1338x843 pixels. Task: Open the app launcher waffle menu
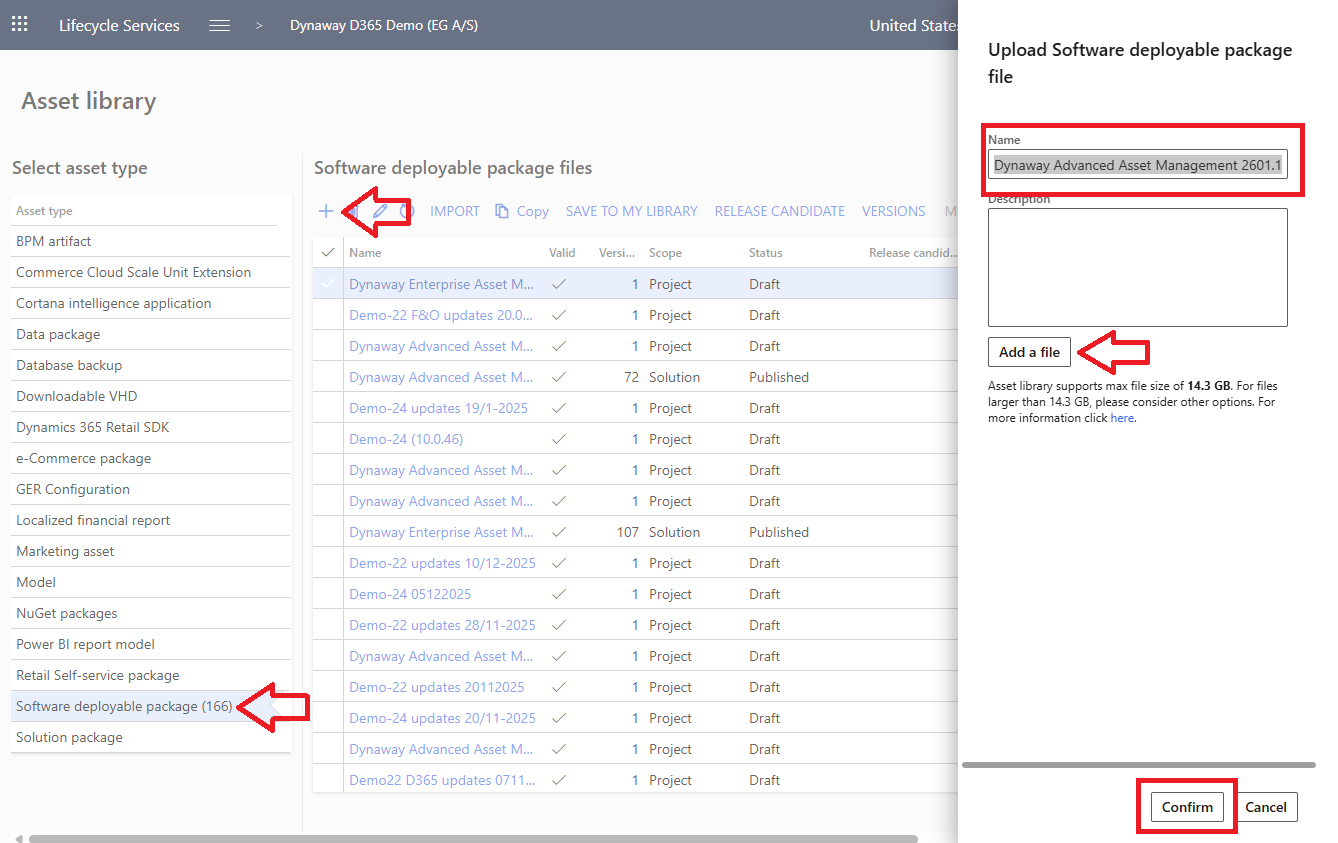point(20,25)
